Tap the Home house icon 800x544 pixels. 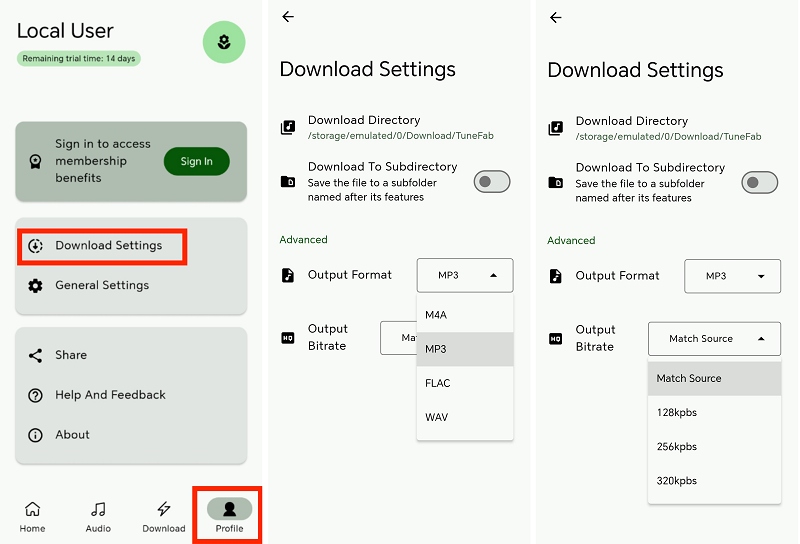coord(32,509)
